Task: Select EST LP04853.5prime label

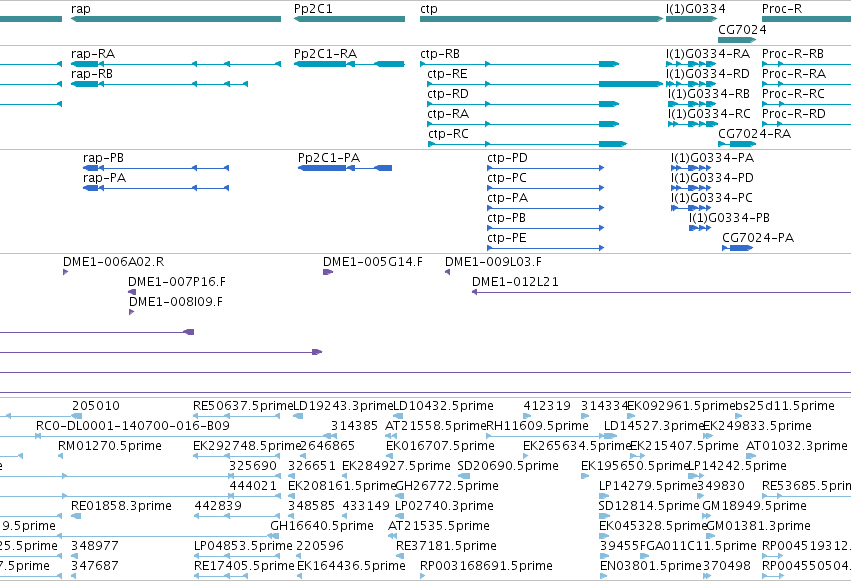Action: coord(243,546)
